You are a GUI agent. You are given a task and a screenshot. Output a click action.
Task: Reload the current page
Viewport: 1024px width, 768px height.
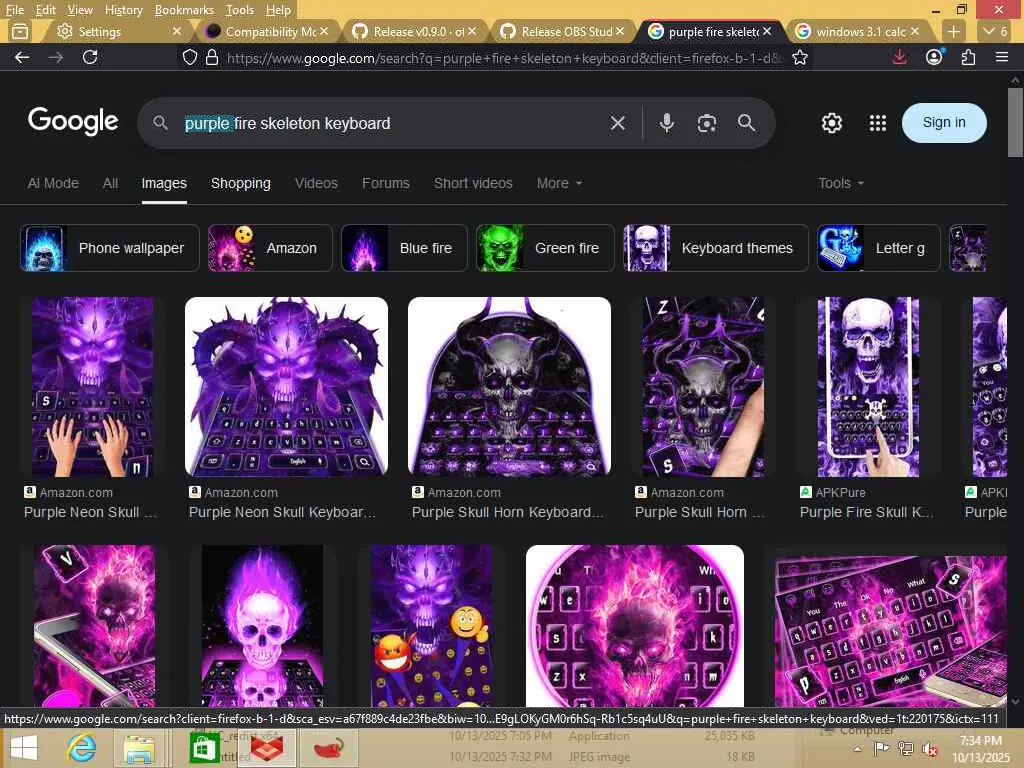[90, 57]
